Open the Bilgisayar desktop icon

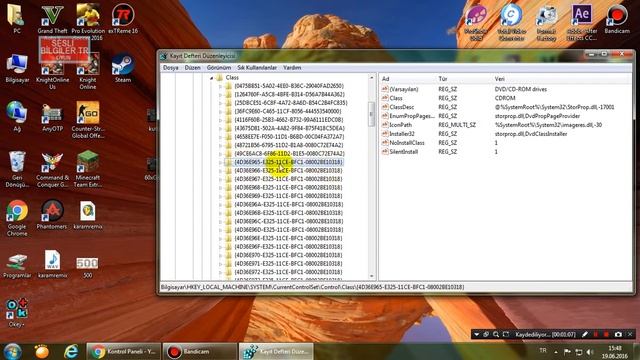(x=17, y=68)
